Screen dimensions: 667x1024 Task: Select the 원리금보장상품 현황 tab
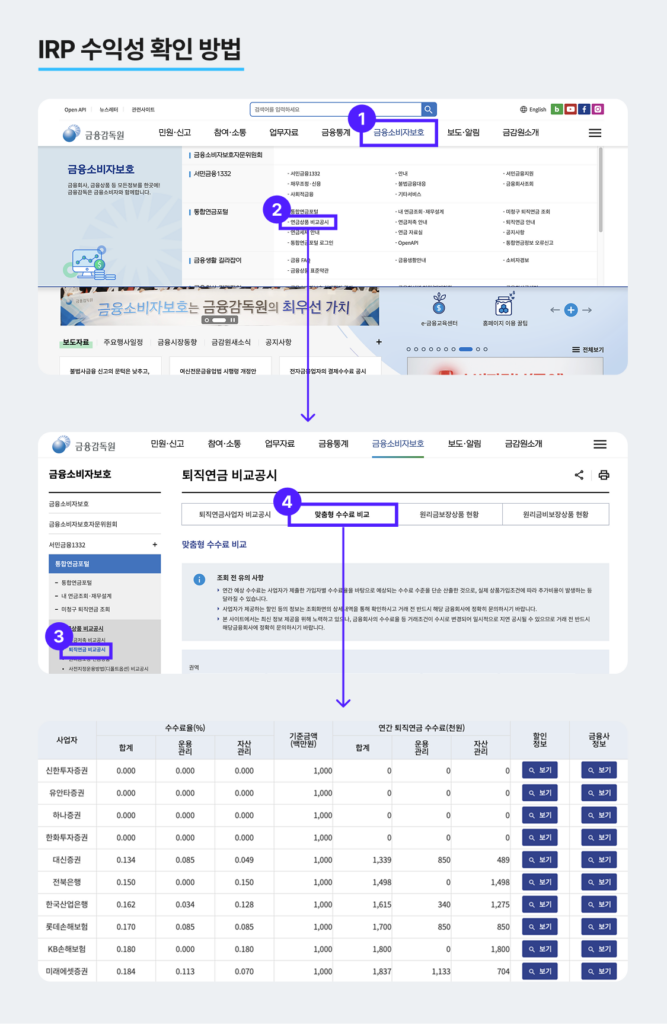pyautogui.click(x=449, y=515)
